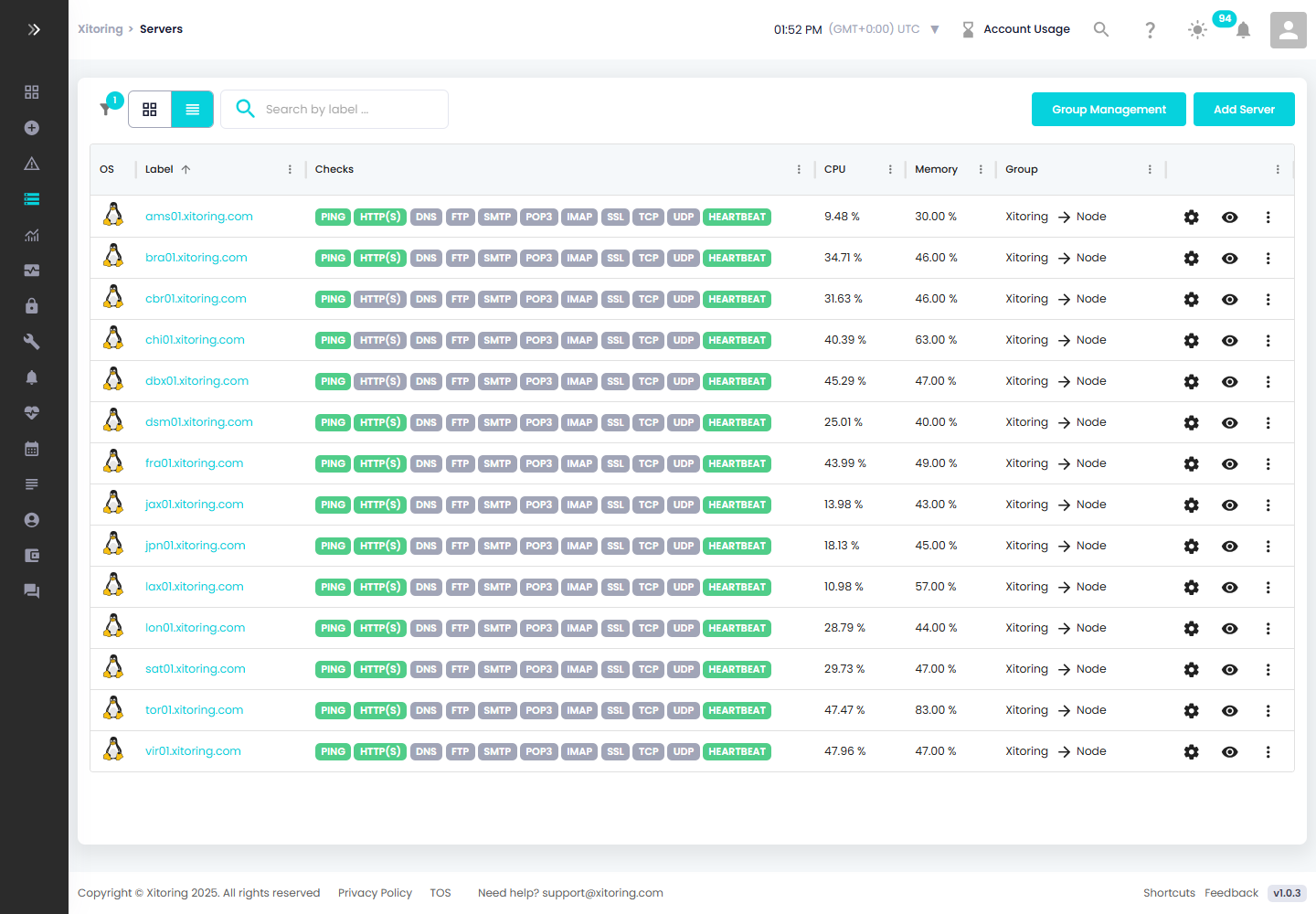Open the Dashboard grid icon in the sidebar
This screenshot has width=1316, height=914.
(x=32, y=91)
